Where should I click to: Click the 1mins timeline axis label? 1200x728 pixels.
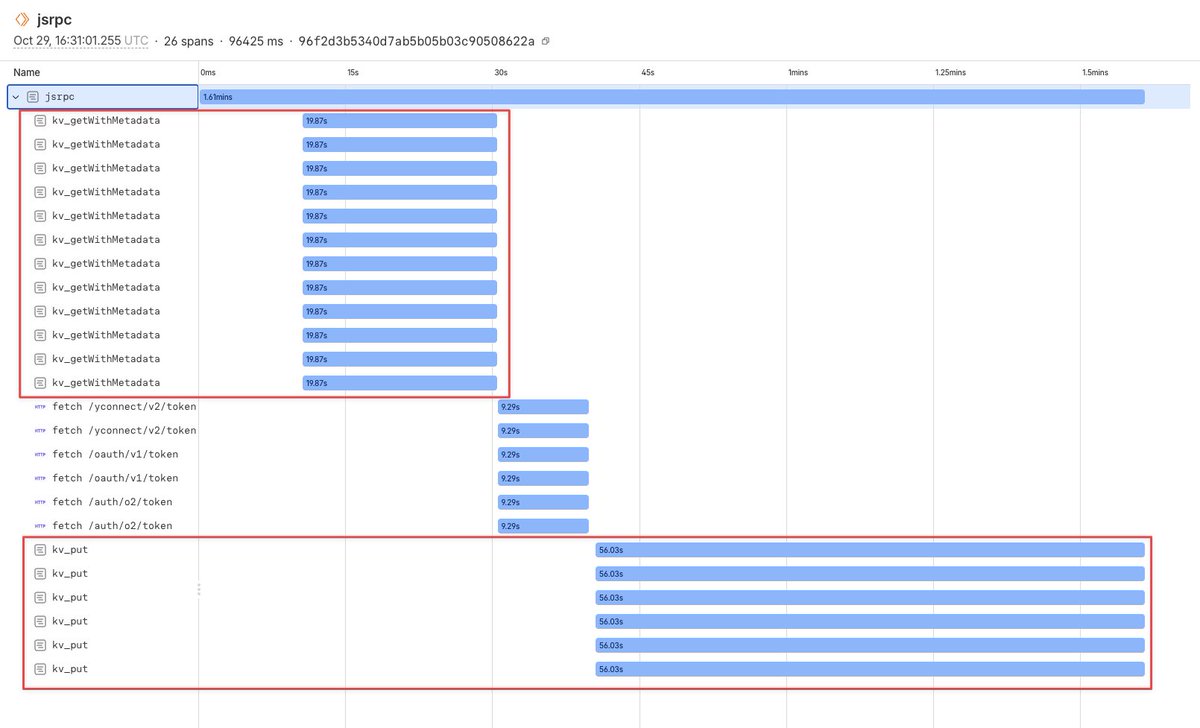pos(797,73)
